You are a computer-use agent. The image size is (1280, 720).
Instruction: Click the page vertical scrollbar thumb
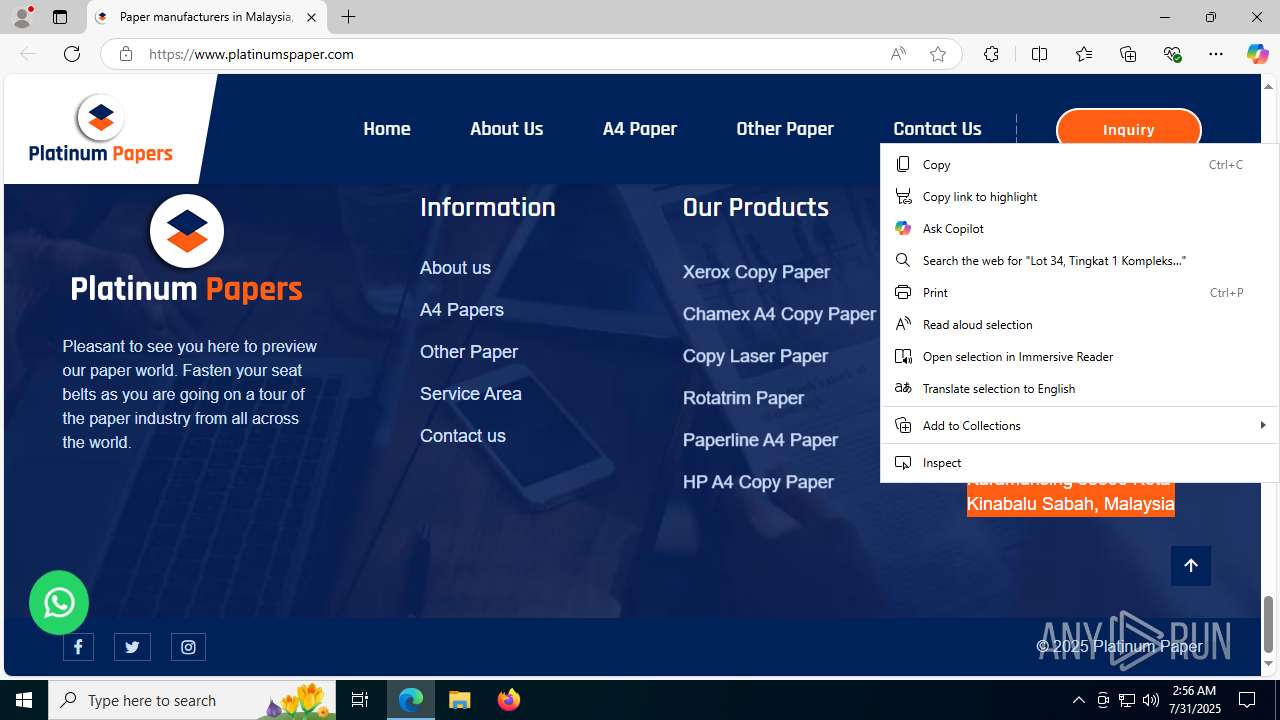[1269, 624]
